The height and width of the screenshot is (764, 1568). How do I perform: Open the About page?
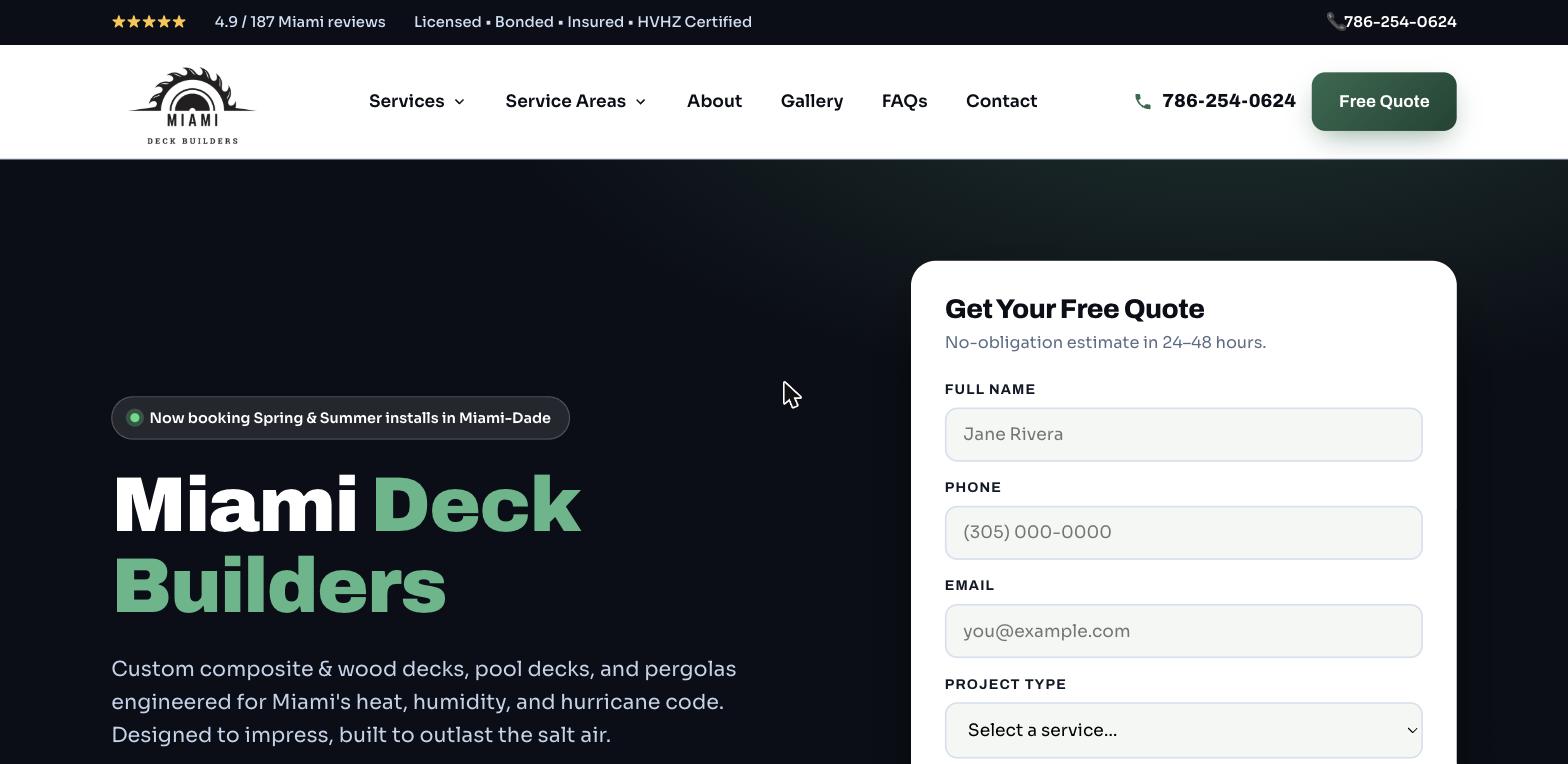tap(714, 101)
